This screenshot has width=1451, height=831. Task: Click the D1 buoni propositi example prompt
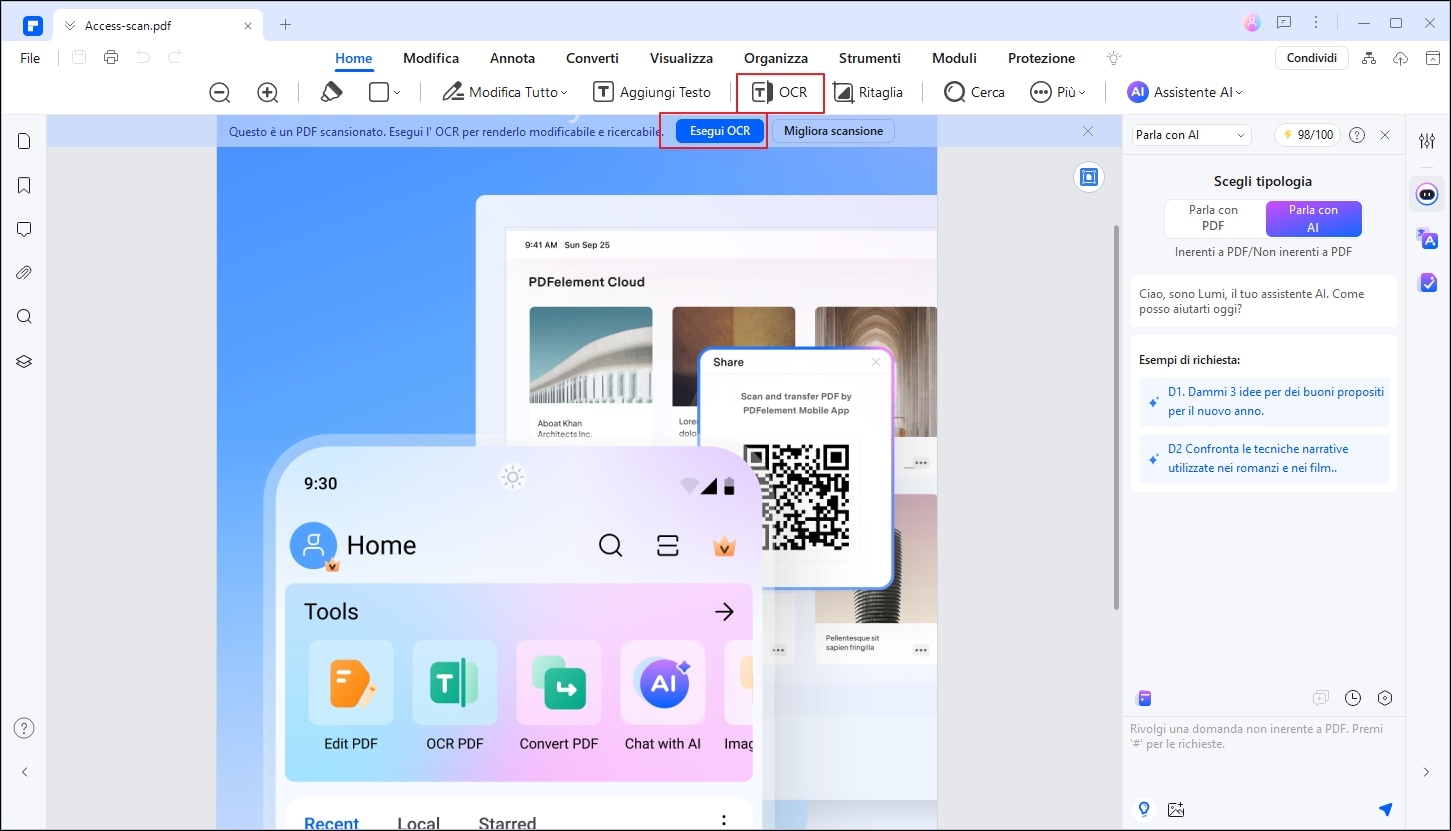point(1264,401)
